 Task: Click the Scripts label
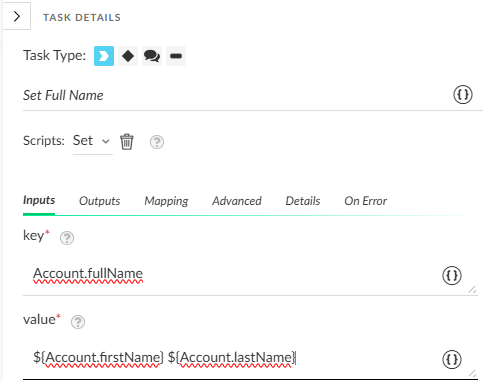click(44, 141)
